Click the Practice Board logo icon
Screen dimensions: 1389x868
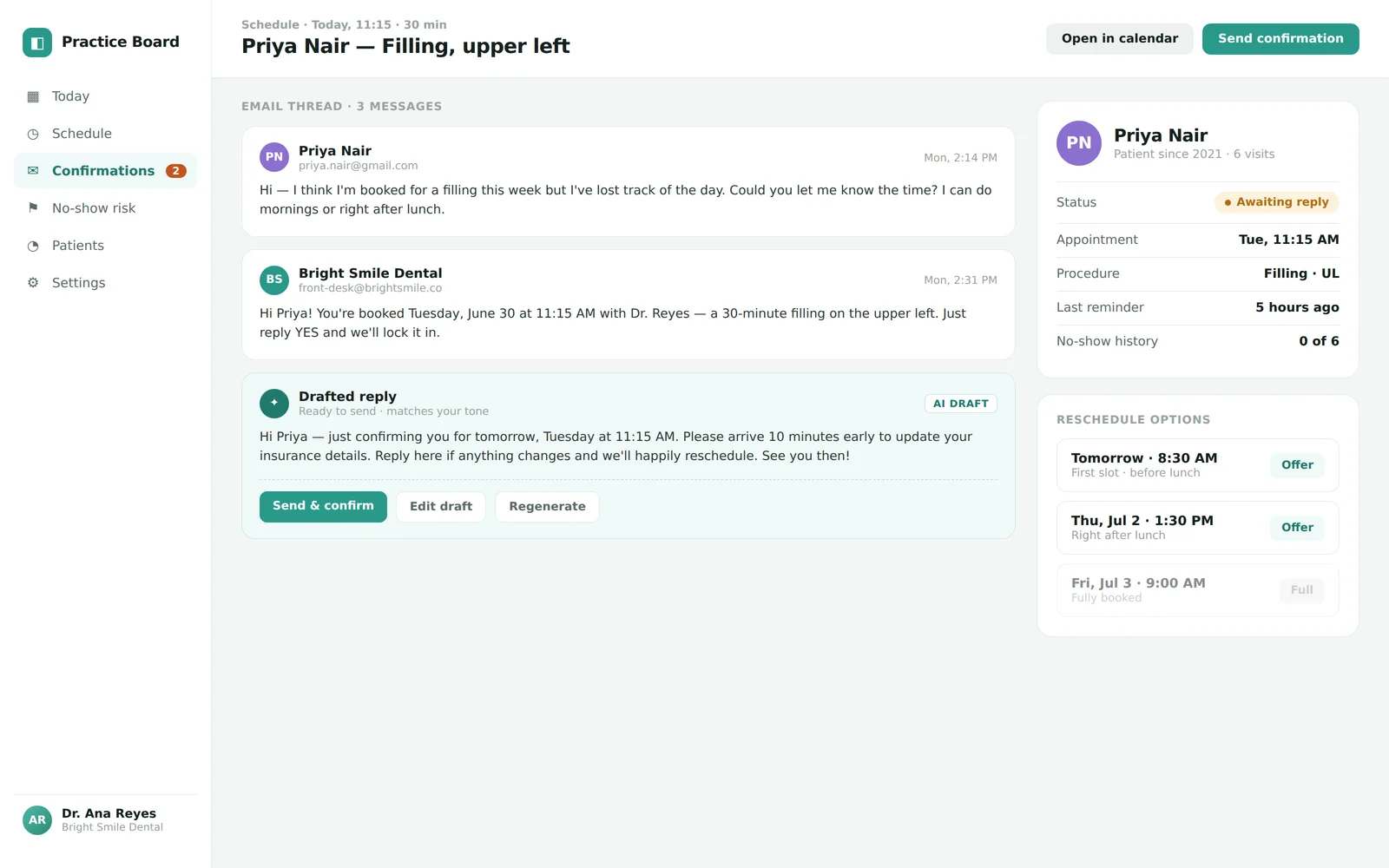[37, 43]
